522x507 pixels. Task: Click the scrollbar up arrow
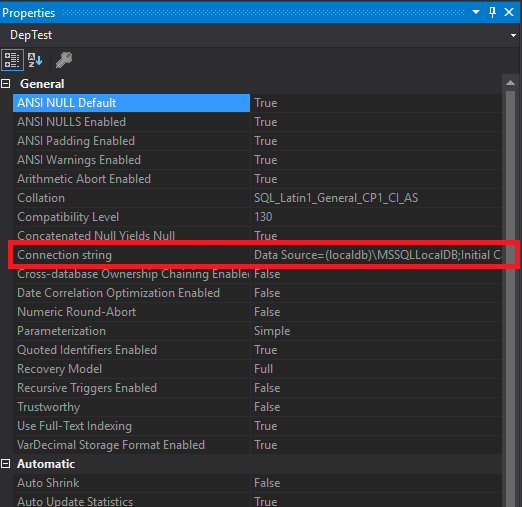coord(510,83)
